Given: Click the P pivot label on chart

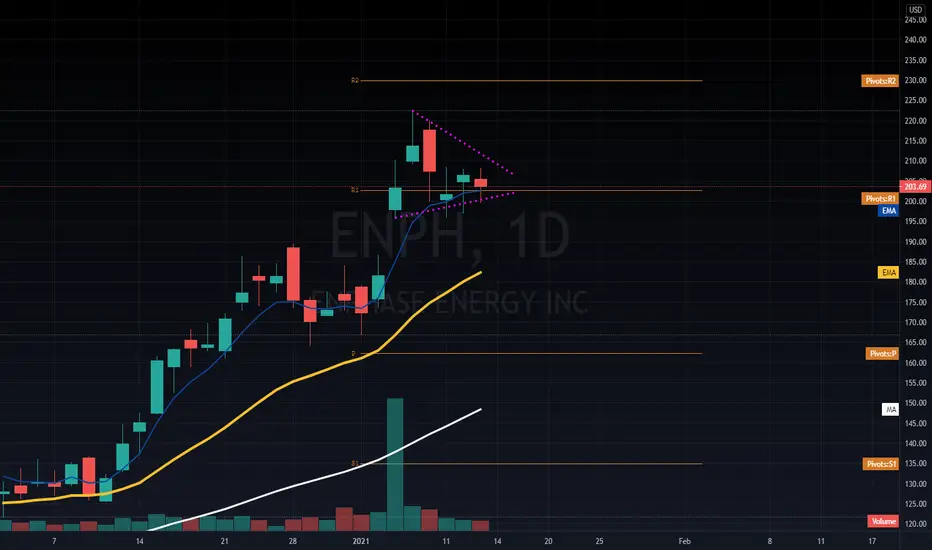Looking at the screenshot, I should point(353,354).
